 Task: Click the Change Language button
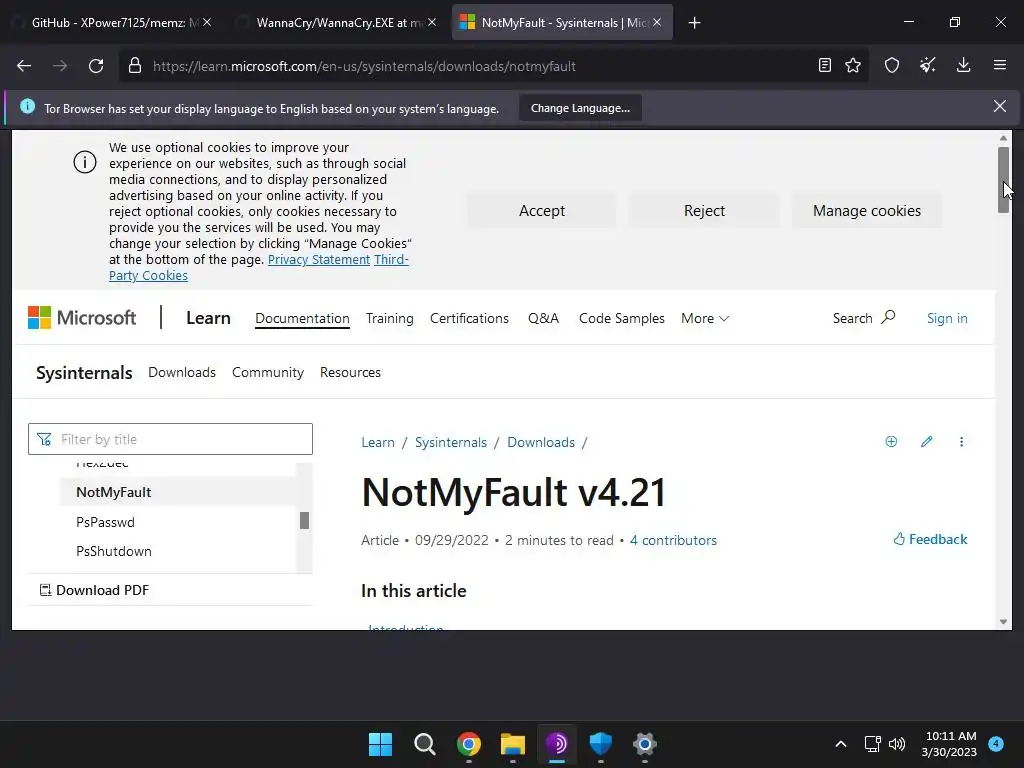click(580, 108)
